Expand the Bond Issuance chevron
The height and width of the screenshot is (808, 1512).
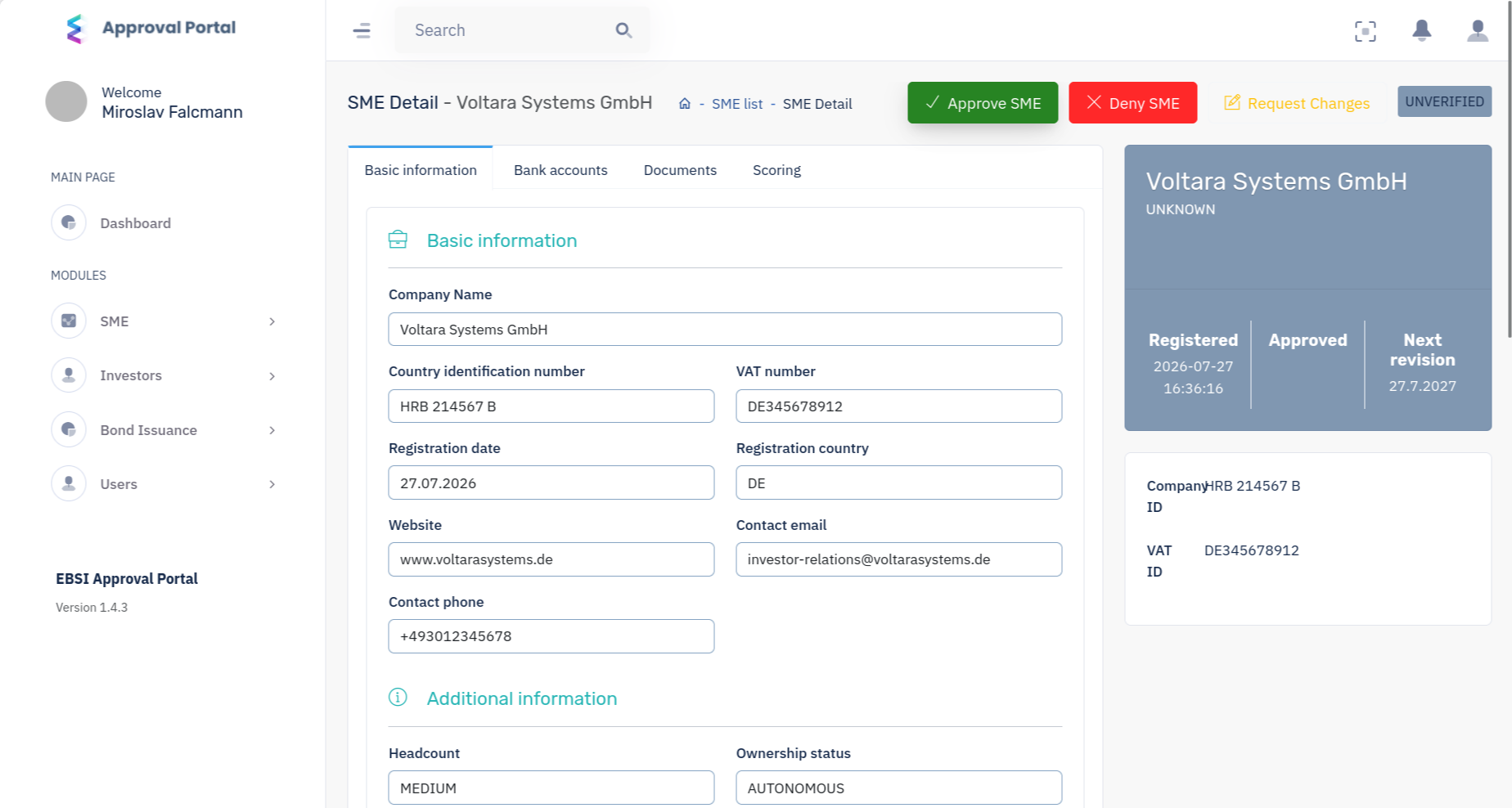(x=272, y=430)
